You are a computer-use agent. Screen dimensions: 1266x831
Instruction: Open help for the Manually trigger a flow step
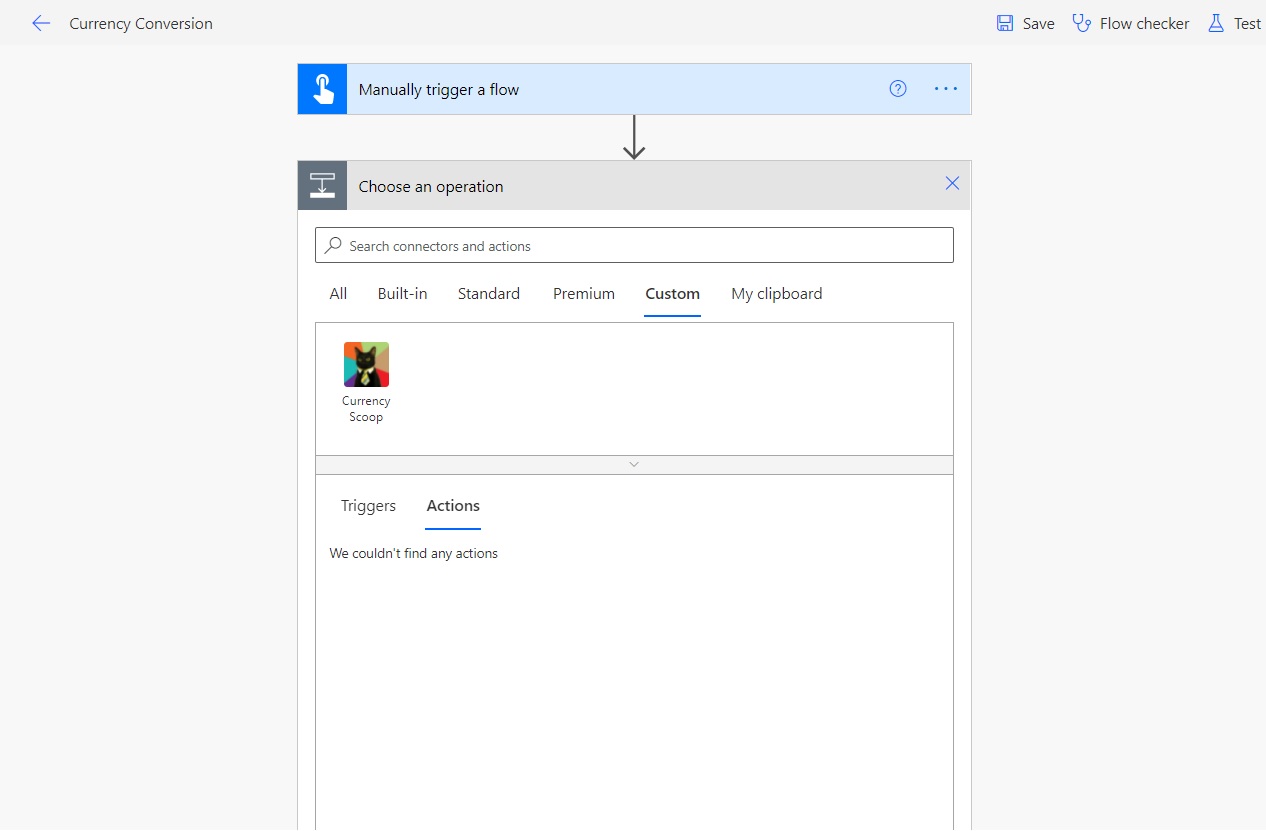[x=897, y=88]
